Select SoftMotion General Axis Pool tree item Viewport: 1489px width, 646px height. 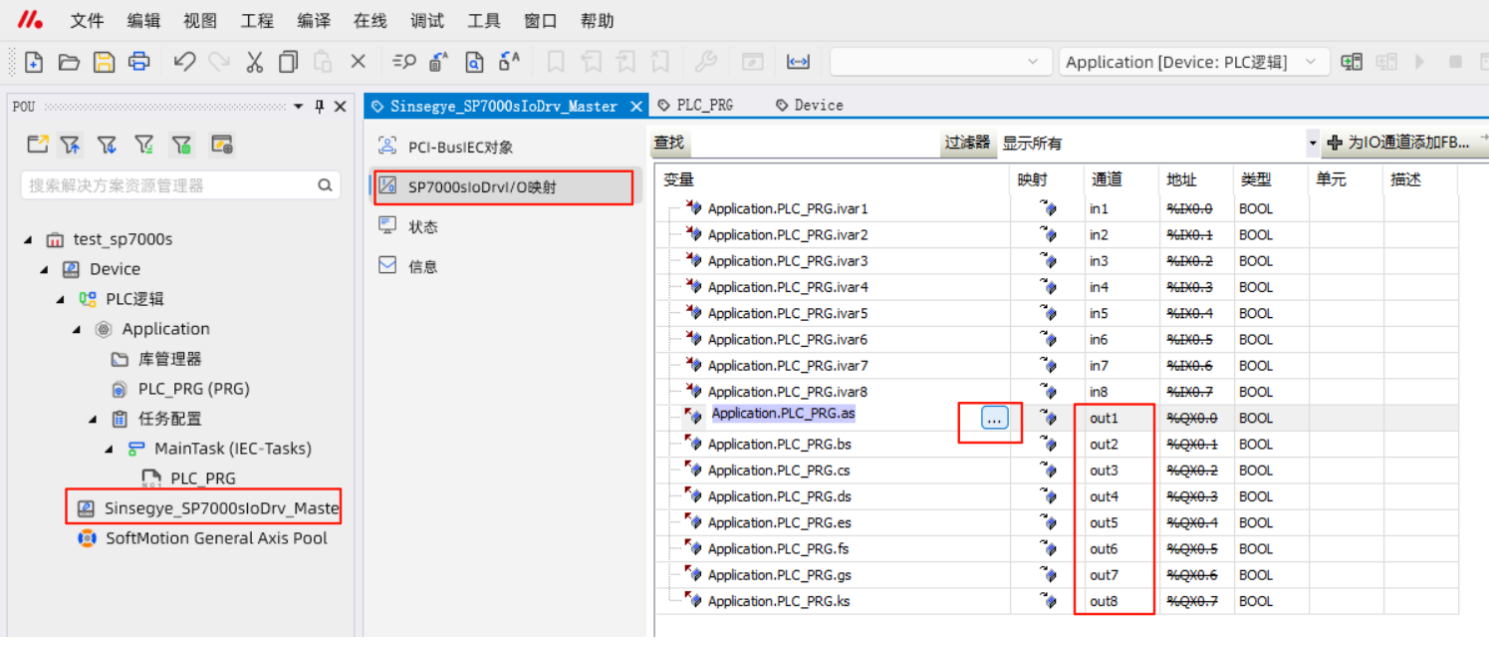(216, 538)
